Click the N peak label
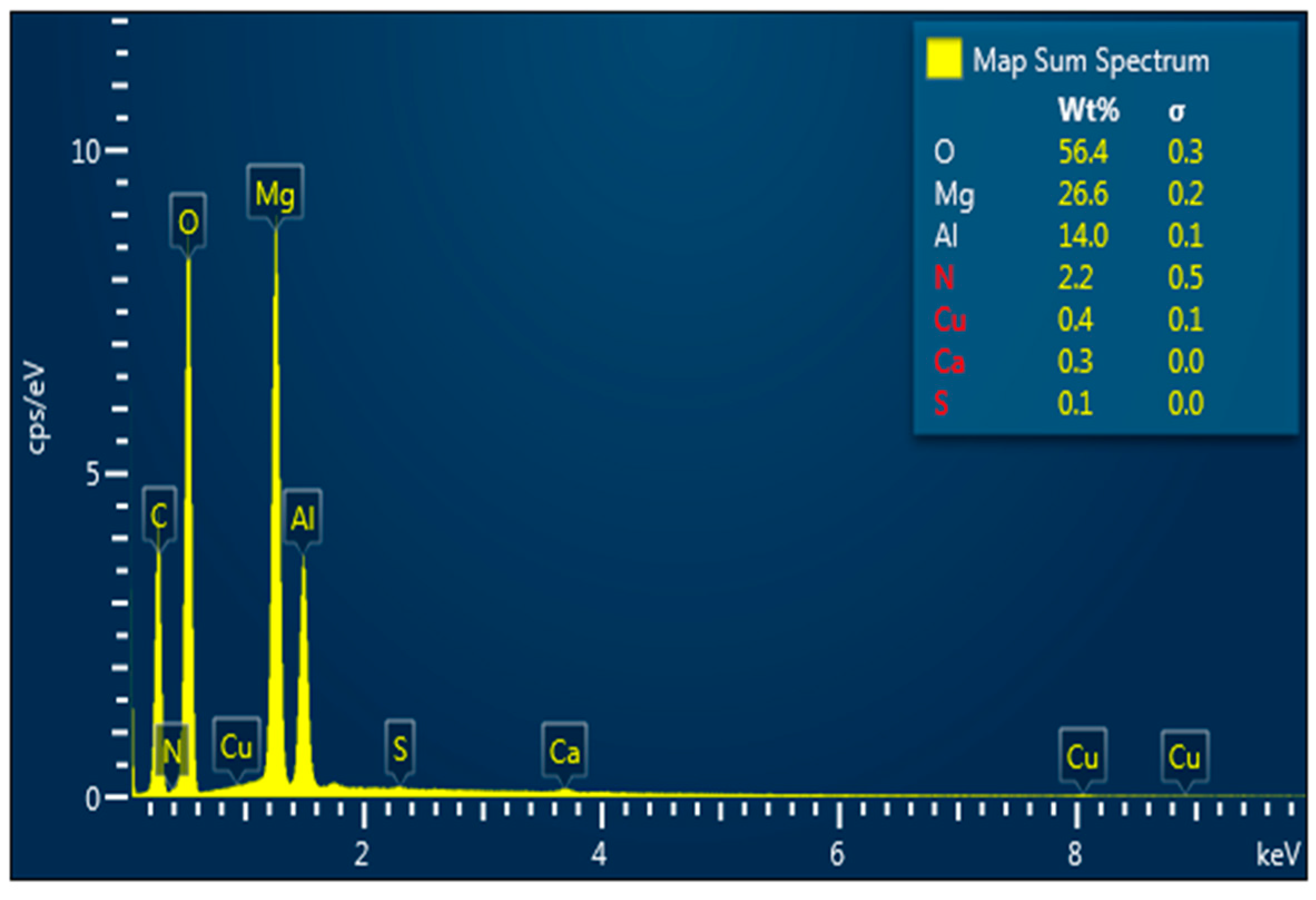This screenshot has width=1316, height=900. coord(171,750)
